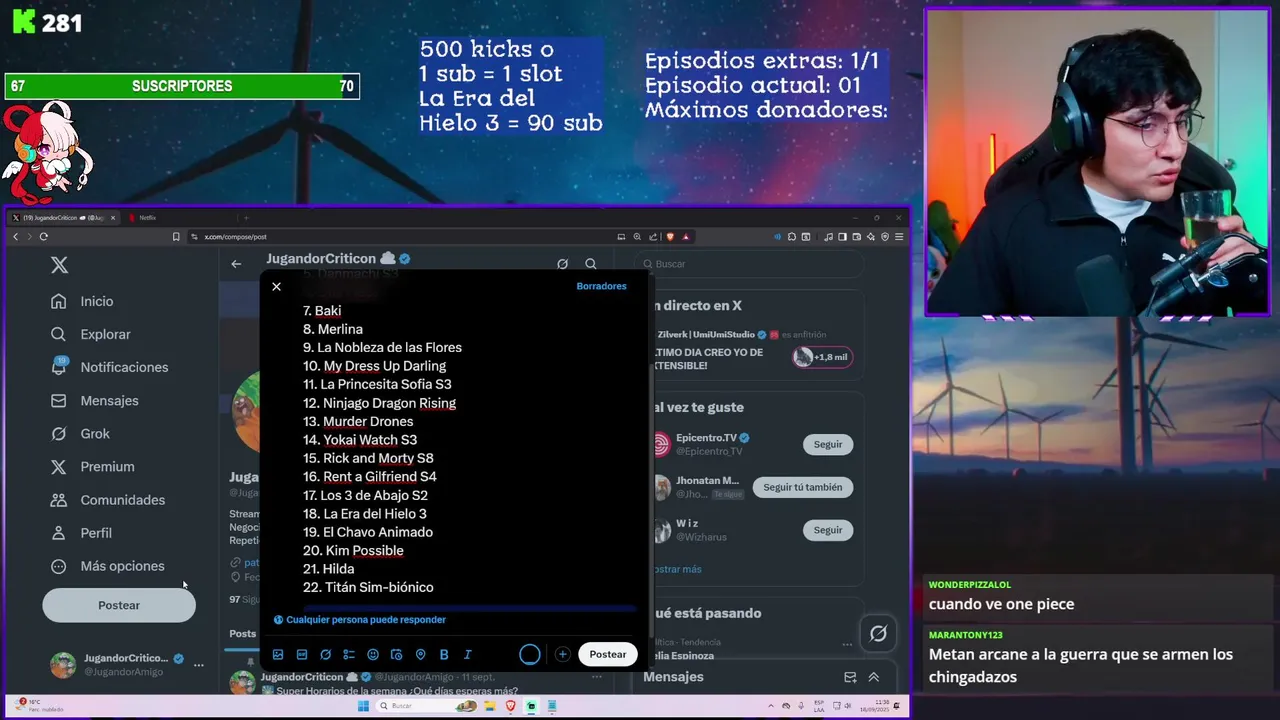Bookmark this page icon
The image size is (1280, 720).
pos(176,237)
